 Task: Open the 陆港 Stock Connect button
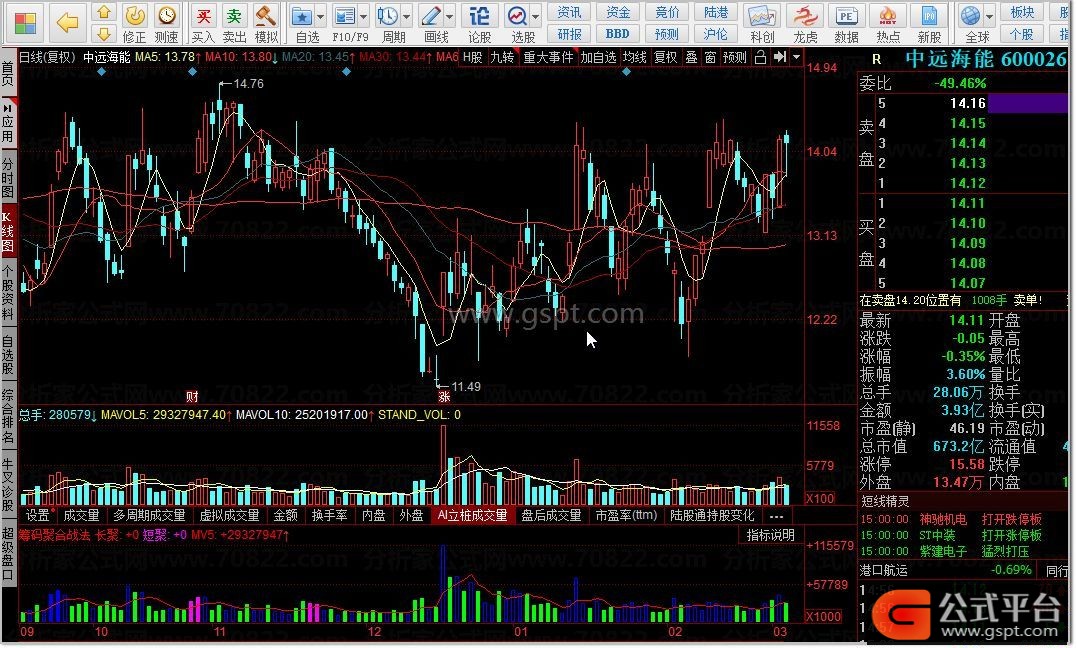click(716, 12)
